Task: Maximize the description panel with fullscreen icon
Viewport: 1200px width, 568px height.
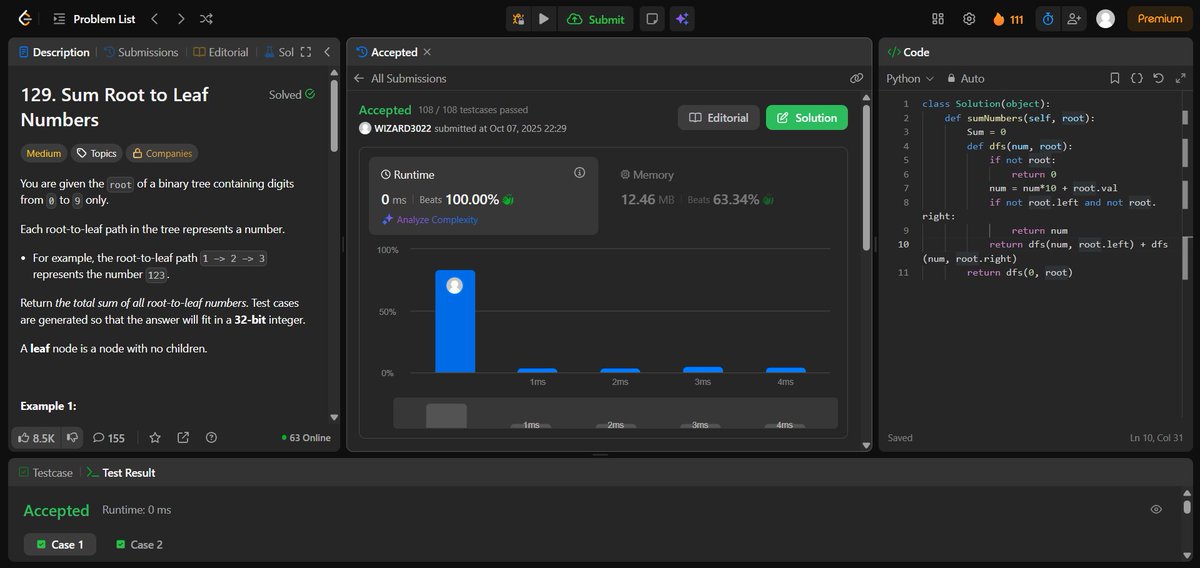Action: click(306, 52)
